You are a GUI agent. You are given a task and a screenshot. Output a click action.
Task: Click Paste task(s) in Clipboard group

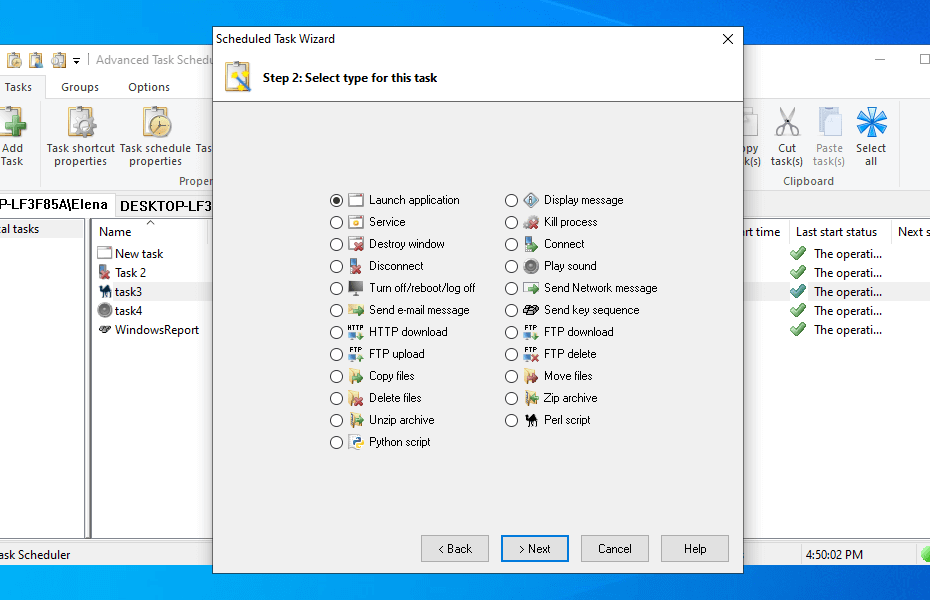click(x=829, y=137)
